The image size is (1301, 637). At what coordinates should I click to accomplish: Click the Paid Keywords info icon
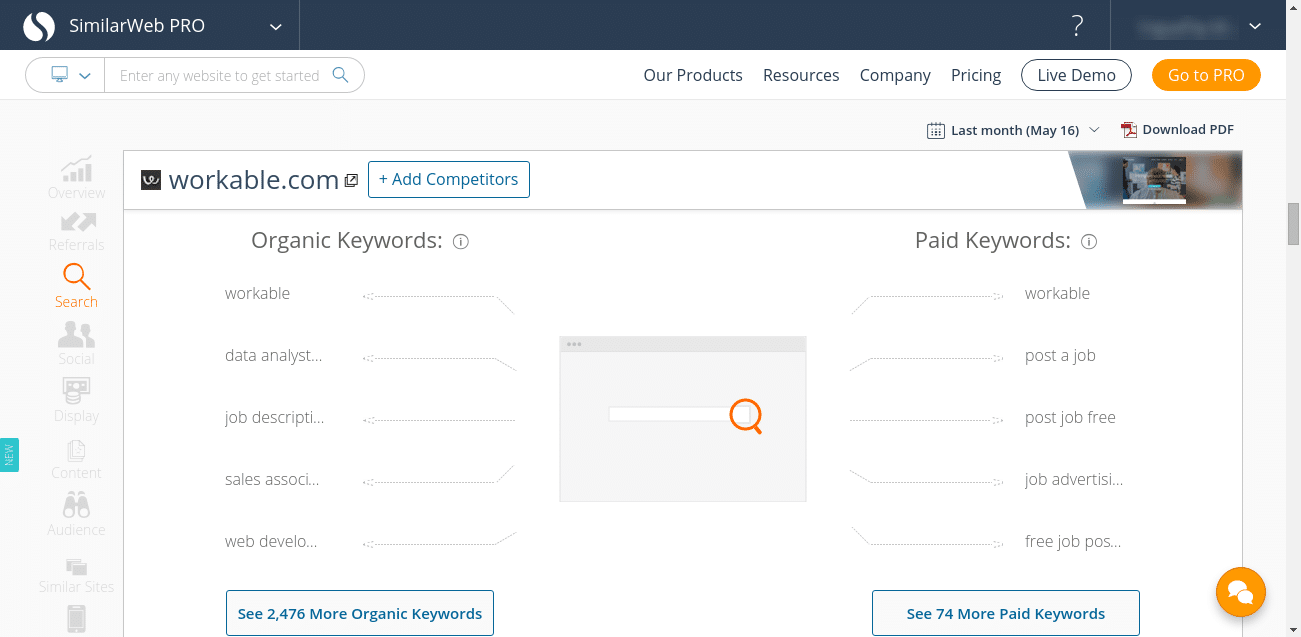1089,241
